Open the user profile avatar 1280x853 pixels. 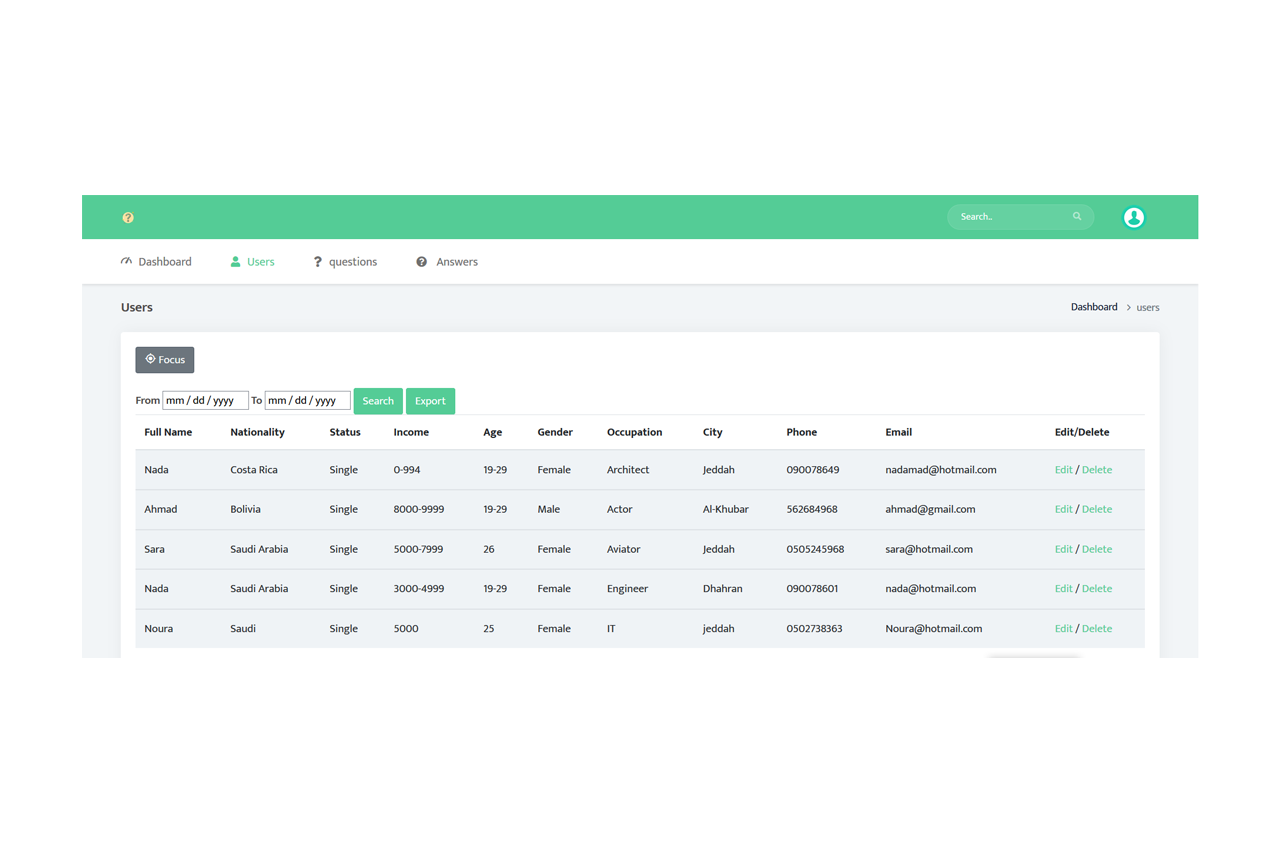[x=1133, y=217]
